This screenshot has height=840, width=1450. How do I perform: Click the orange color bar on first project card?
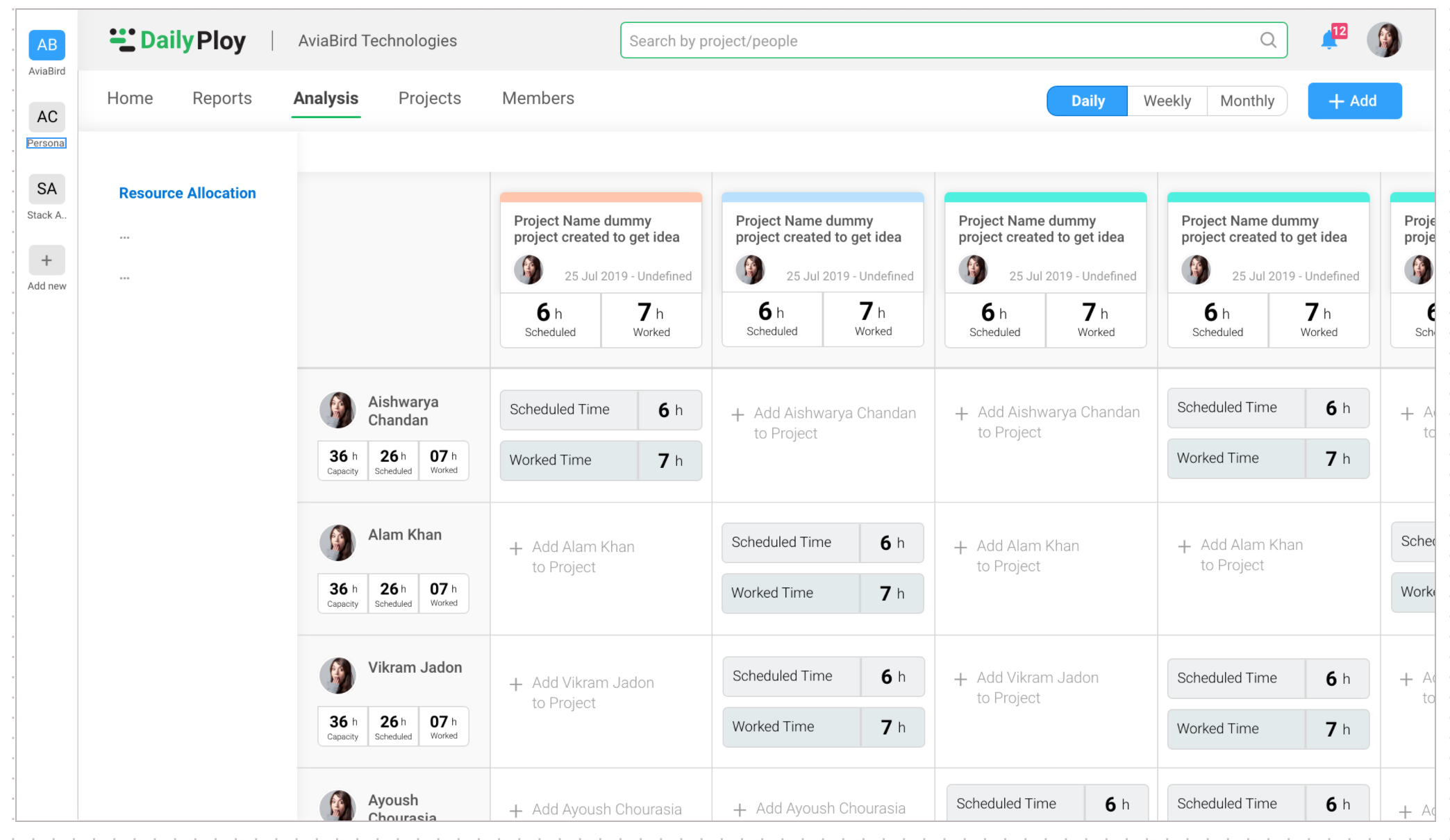(x=601, y=197)
